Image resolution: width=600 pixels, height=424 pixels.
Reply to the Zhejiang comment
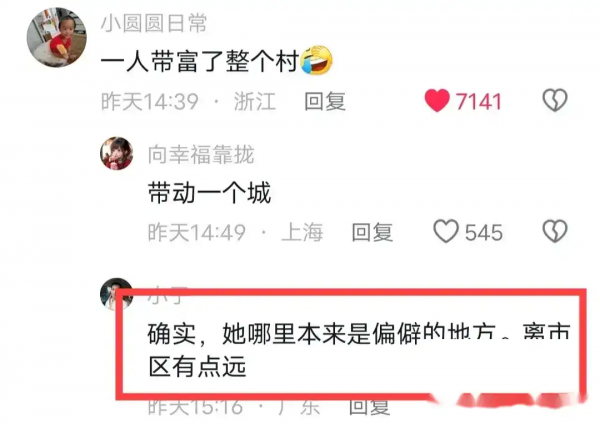[325, 101]
